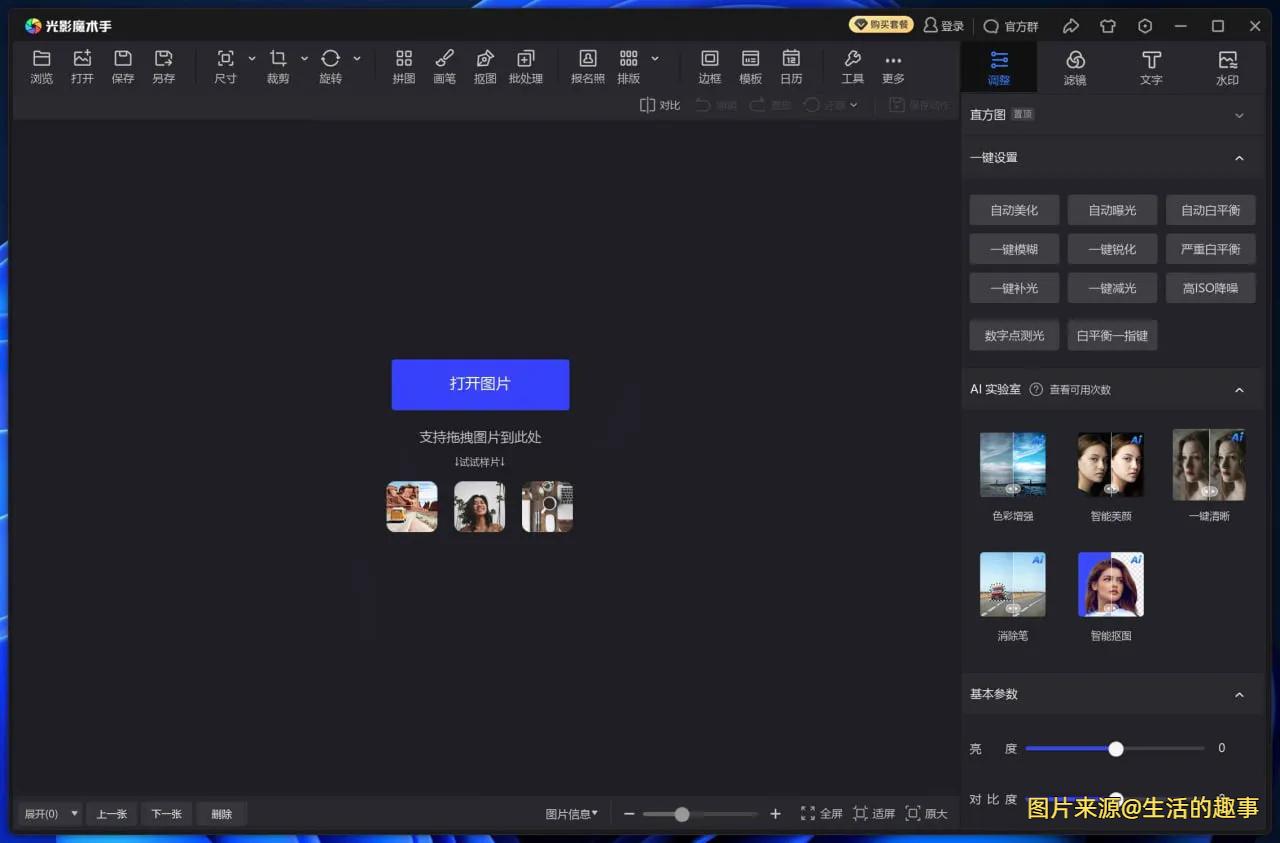Image resolution: width=1280 pixels, height=843 pixels.
Task: Select the 裁剪 crop tool
Action: point(278,66)
